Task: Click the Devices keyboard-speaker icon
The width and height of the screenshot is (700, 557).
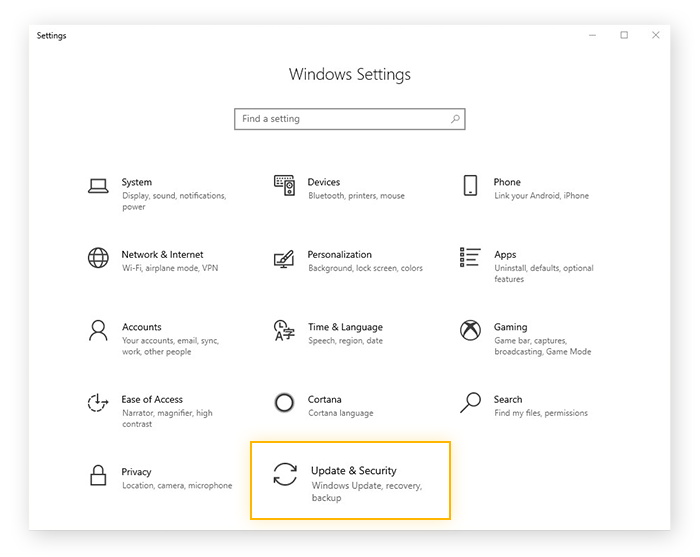Action: [x=284, y=185]
